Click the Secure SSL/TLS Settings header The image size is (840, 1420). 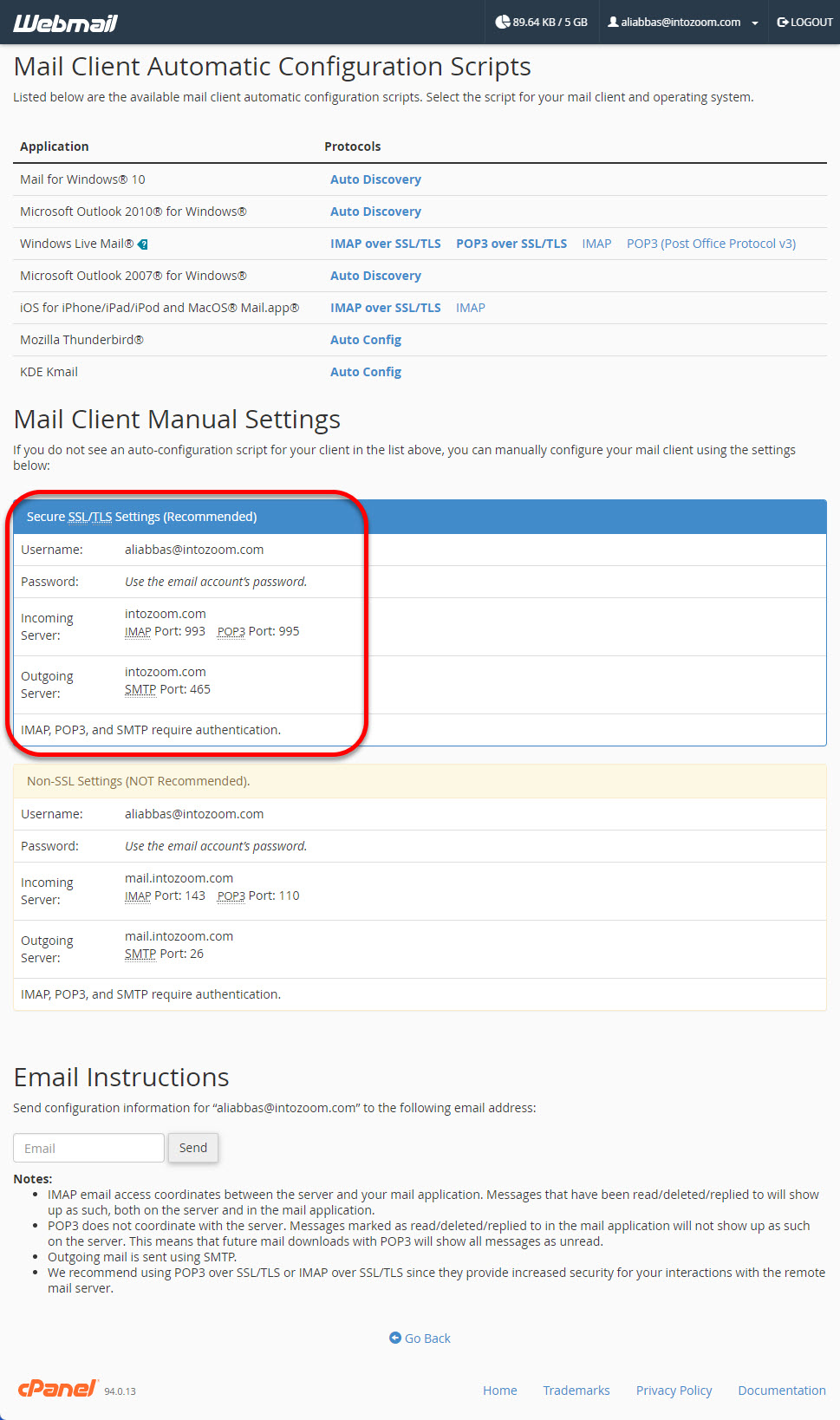click(x=420, y=517)
